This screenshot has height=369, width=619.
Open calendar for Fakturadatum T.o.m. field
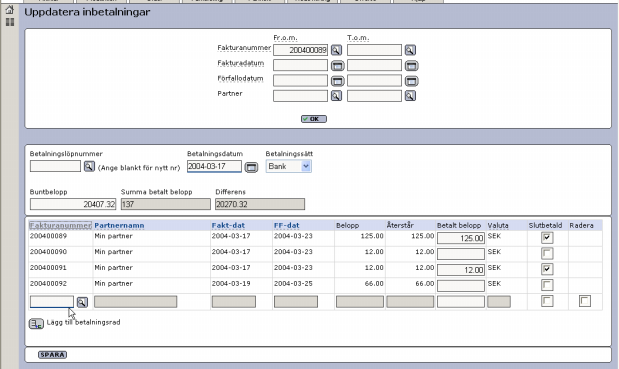411,66
